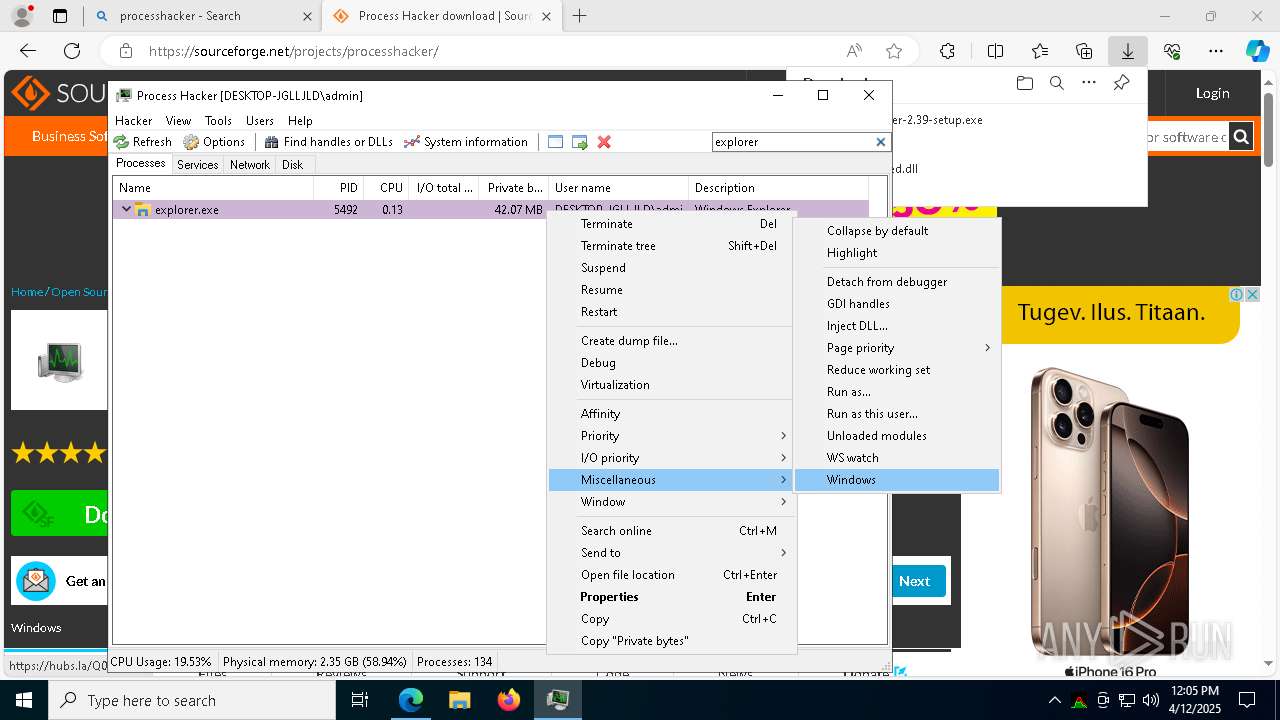
Task: Clear the explorer search filter
Action: (x=881, y=142)
